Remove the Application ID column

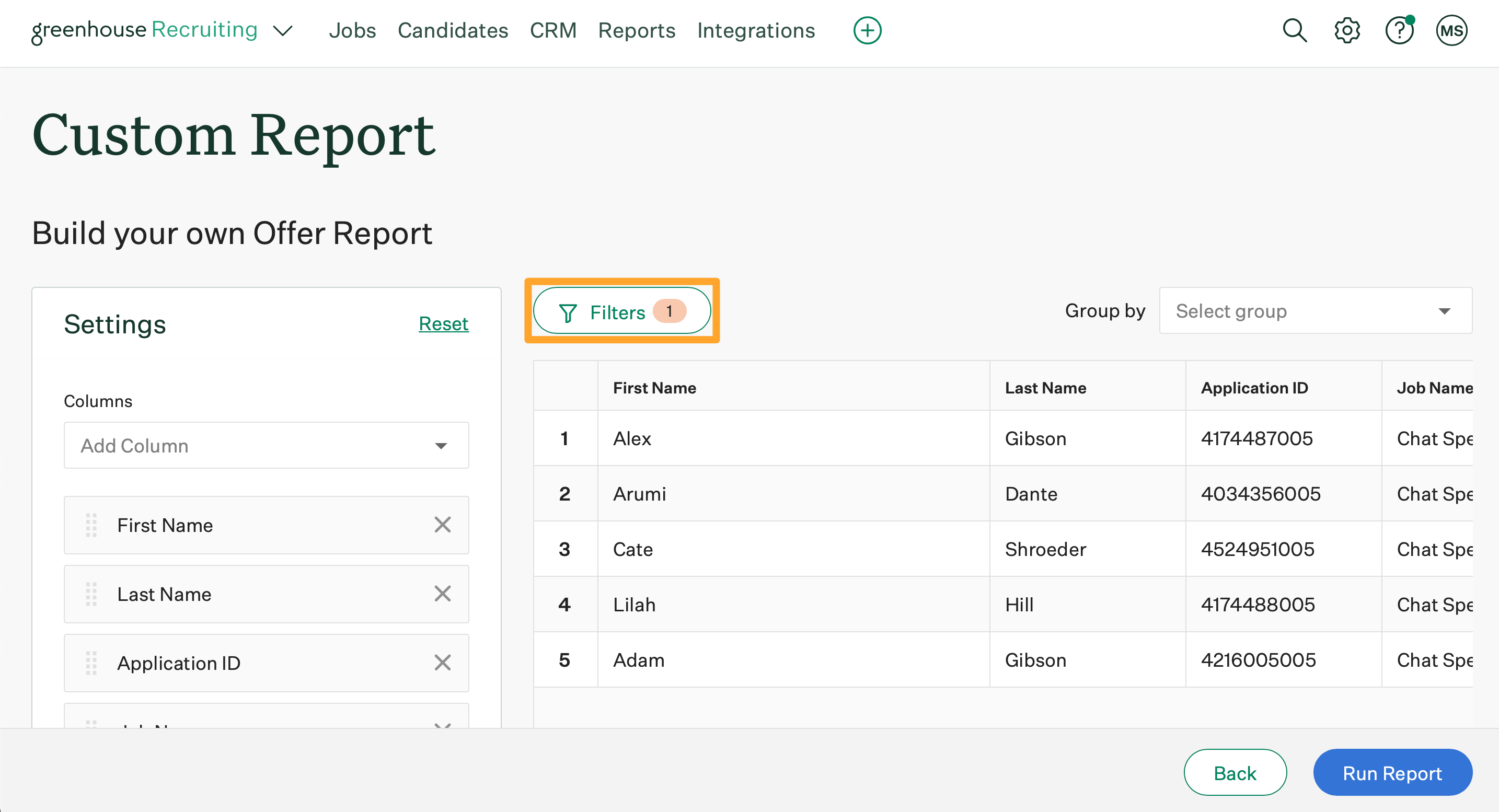pos(443,663)
